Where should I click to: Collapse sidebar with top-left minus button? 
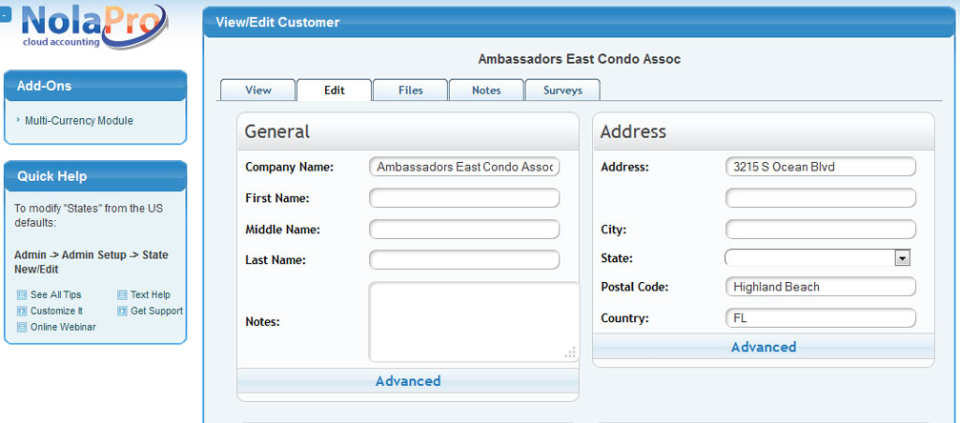point(5,15)
